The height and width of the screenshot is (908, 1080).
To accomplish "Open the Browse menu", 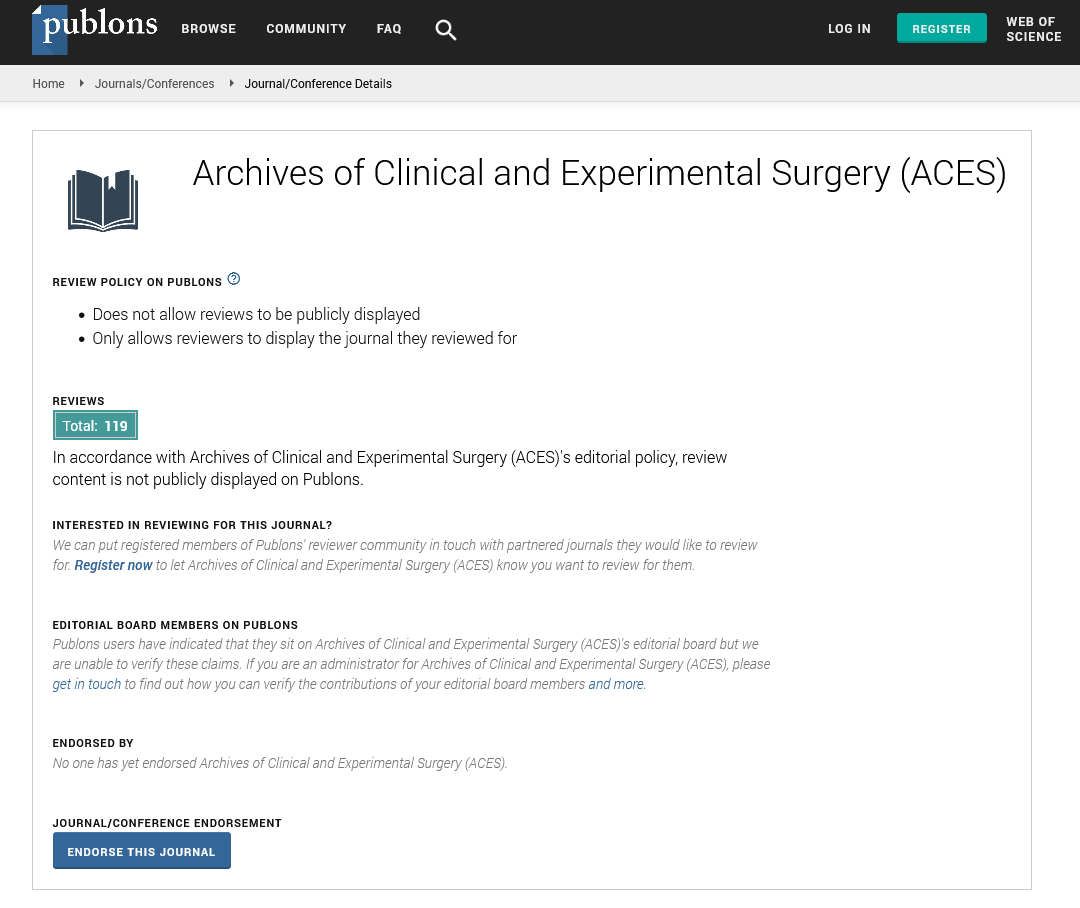I will (x=208, y=29).
